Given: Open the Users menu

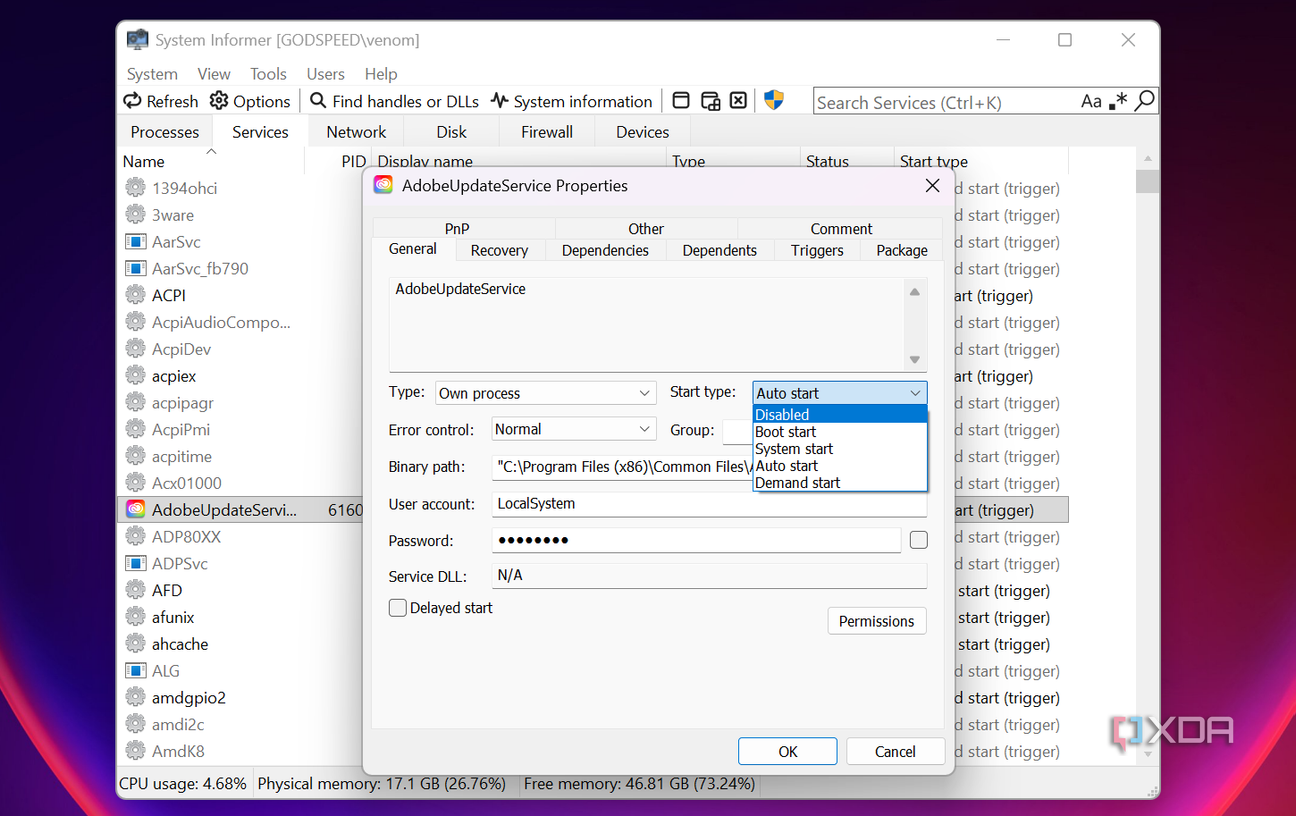Looking at the screenshot, I should [x=325, y=74].
